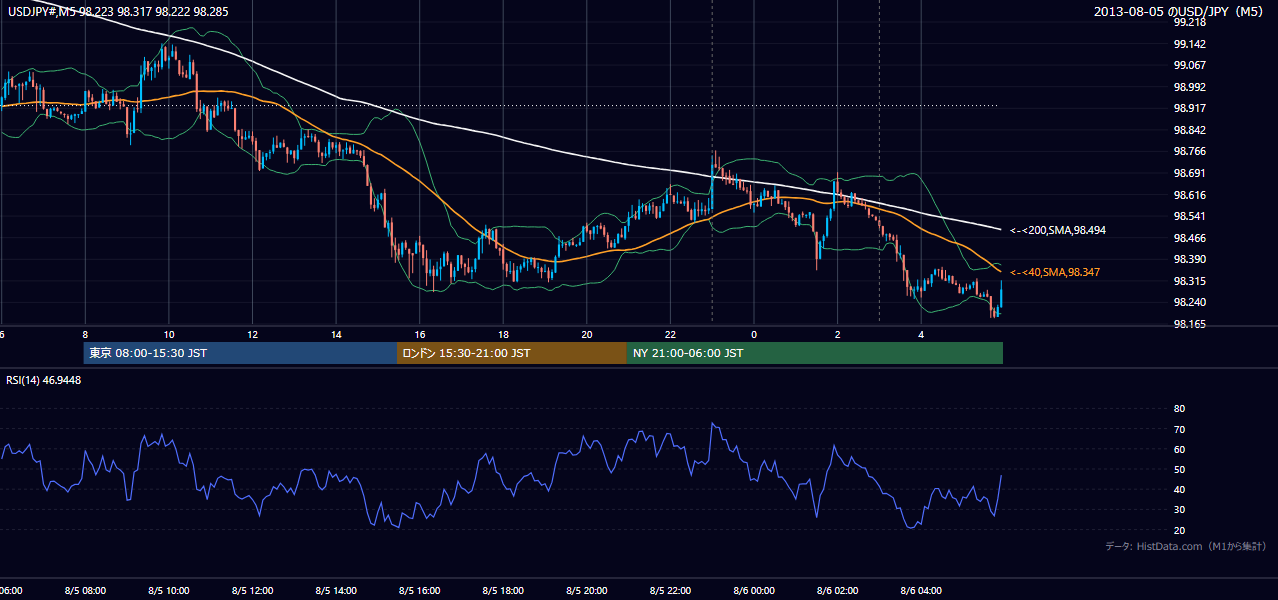Click the 98.240 price axis label
Screen dimensions: 1278x600
[1189, 302]
